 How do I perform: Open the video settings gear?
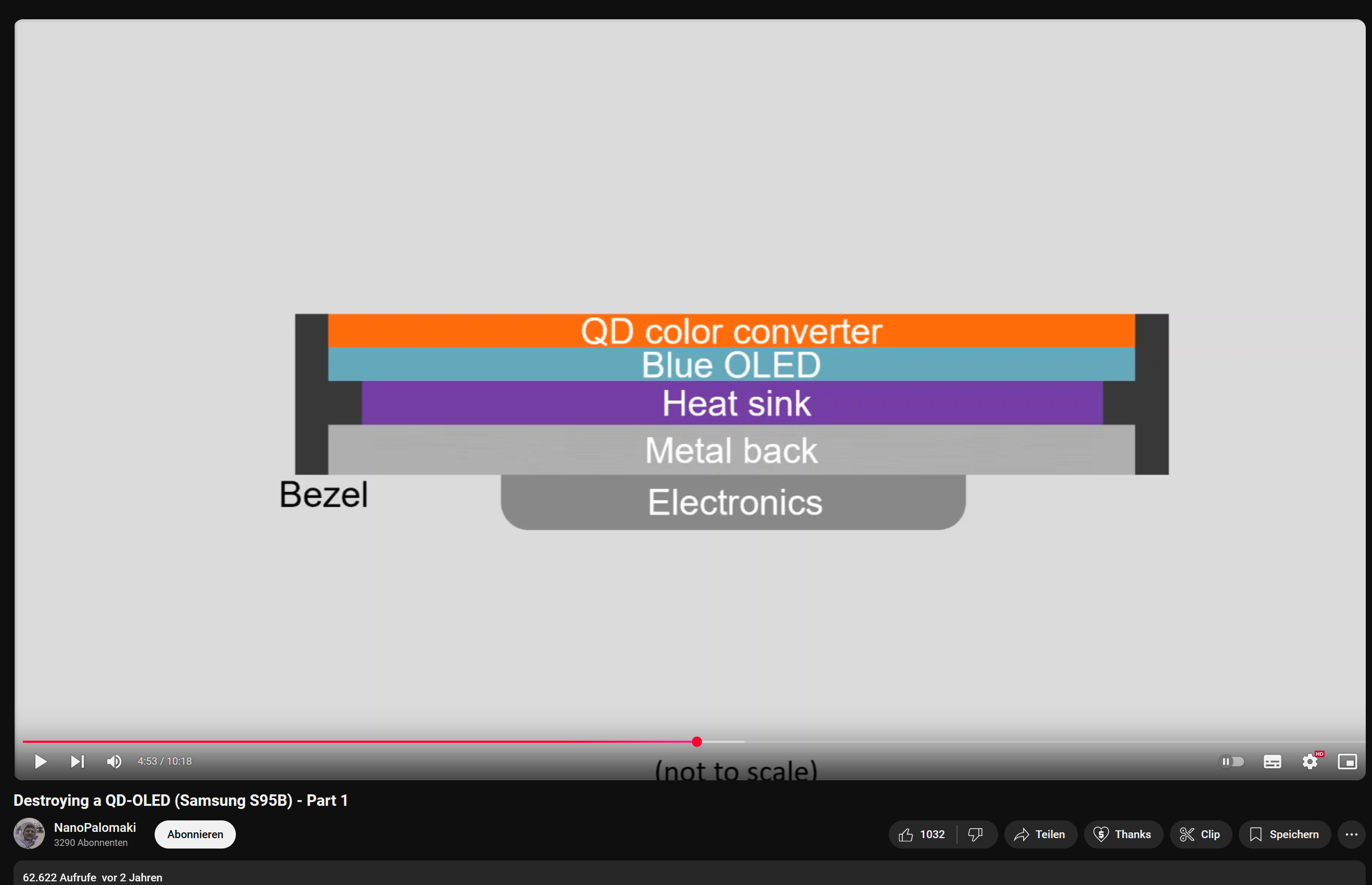tap(1310, 762)
